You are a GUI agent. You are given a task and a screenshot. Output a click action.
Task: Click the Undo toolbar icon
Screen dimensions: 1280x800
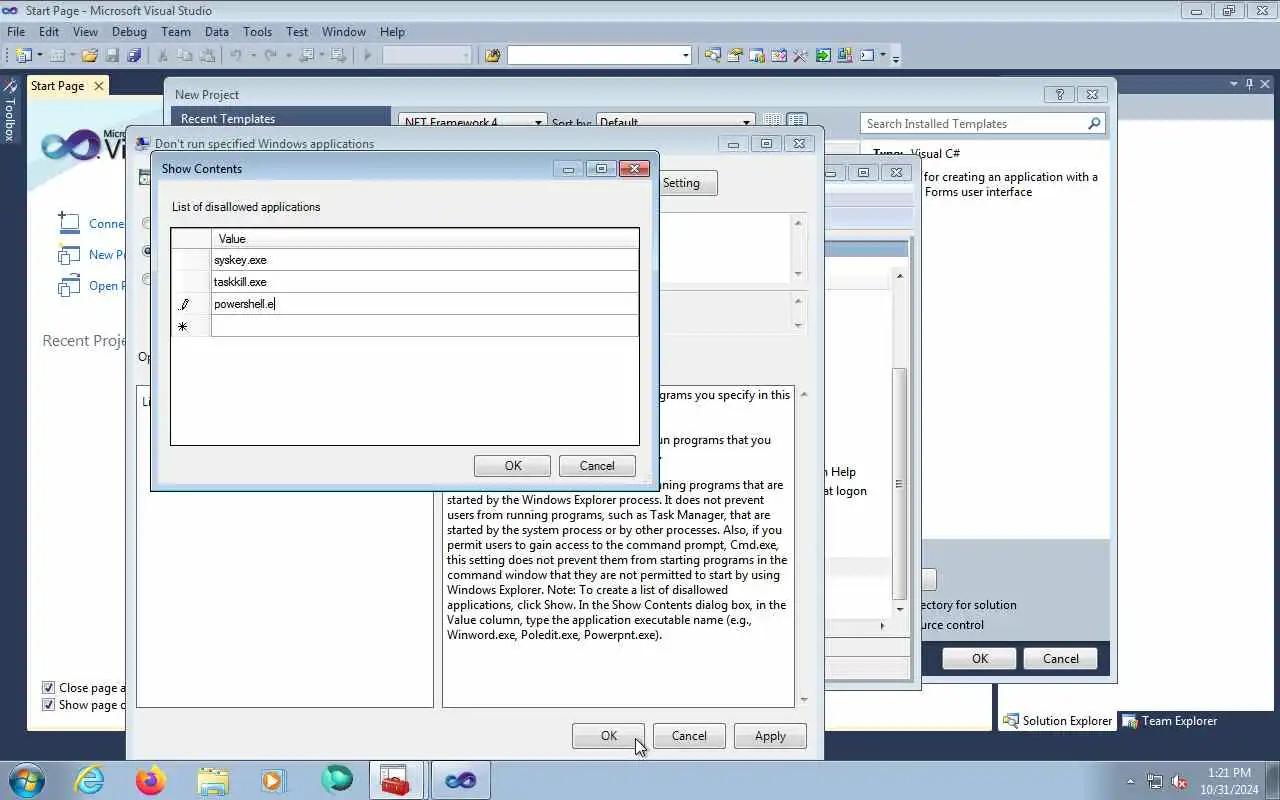click(x=236, y=55)
